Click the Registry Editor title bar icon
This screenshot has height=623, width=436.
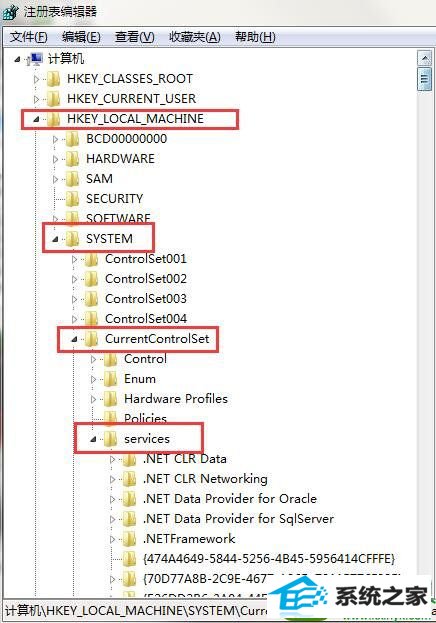[x=10, y=12]
